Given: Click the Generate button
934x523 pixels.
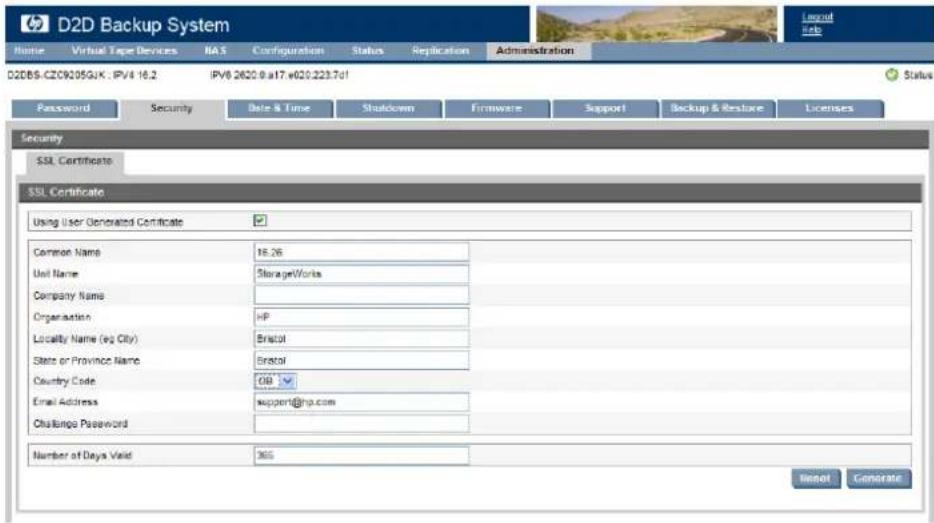Looking at the screenshot, I should tap(879, 478).
